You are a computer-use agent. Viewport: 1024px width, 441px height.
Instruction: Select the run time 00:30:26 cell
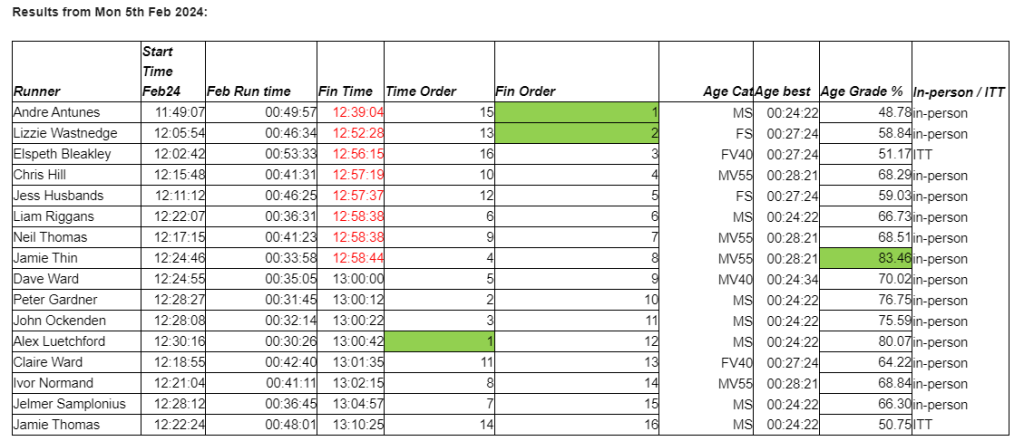291,341
